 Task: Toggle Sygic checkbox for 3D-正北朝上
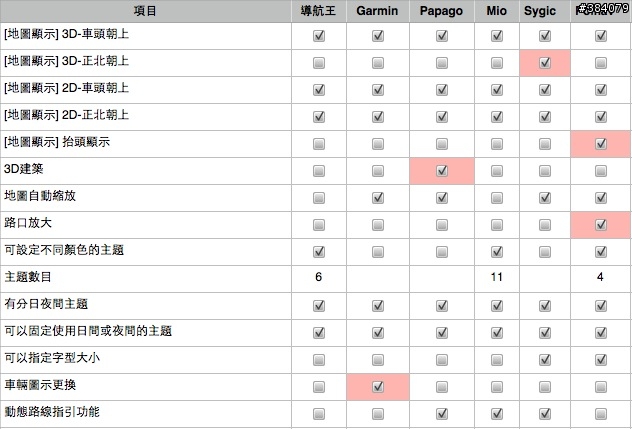545,62
